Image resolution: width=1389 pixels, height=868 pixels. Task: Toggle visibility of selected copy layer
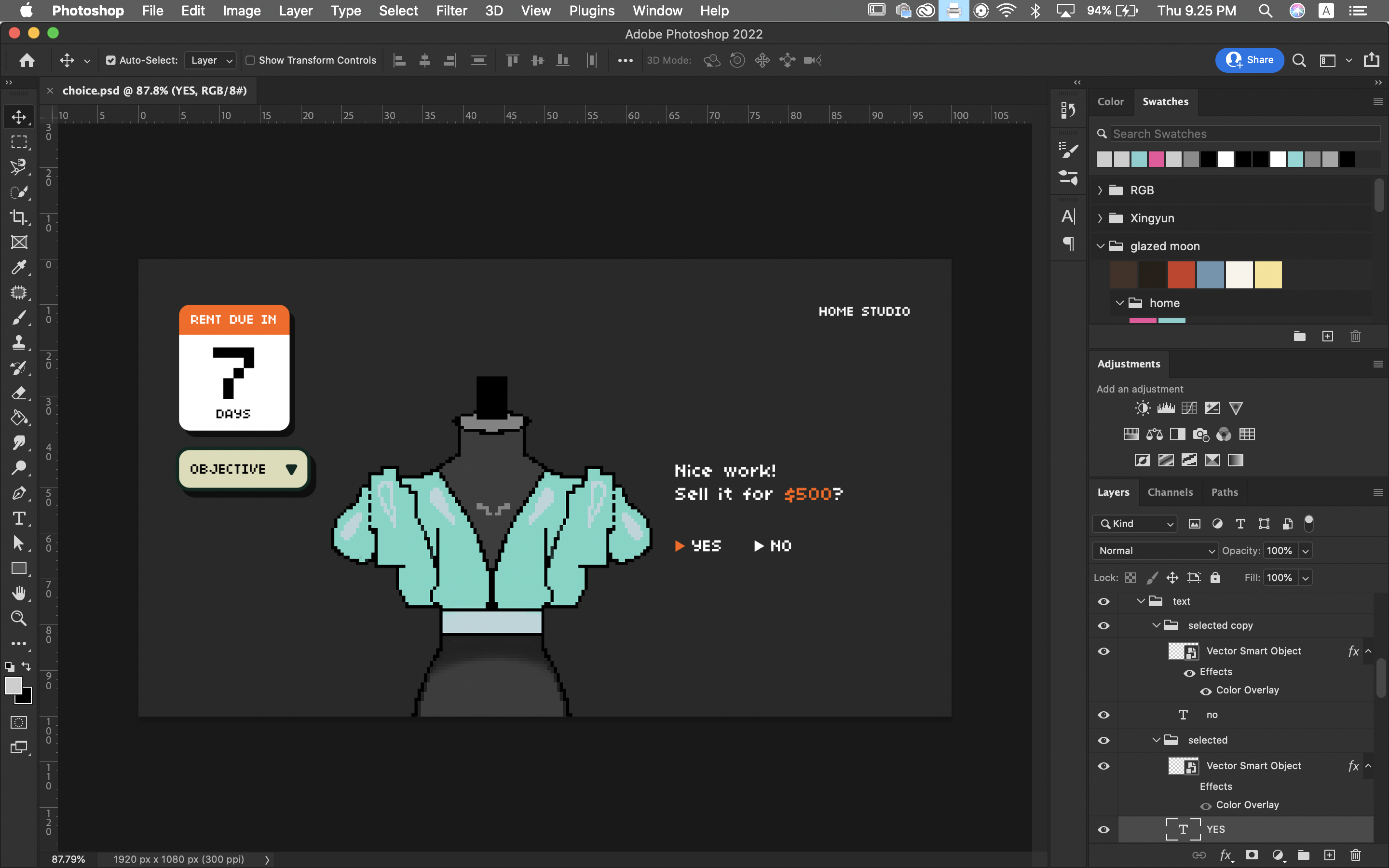click(x=1104, y=625)
